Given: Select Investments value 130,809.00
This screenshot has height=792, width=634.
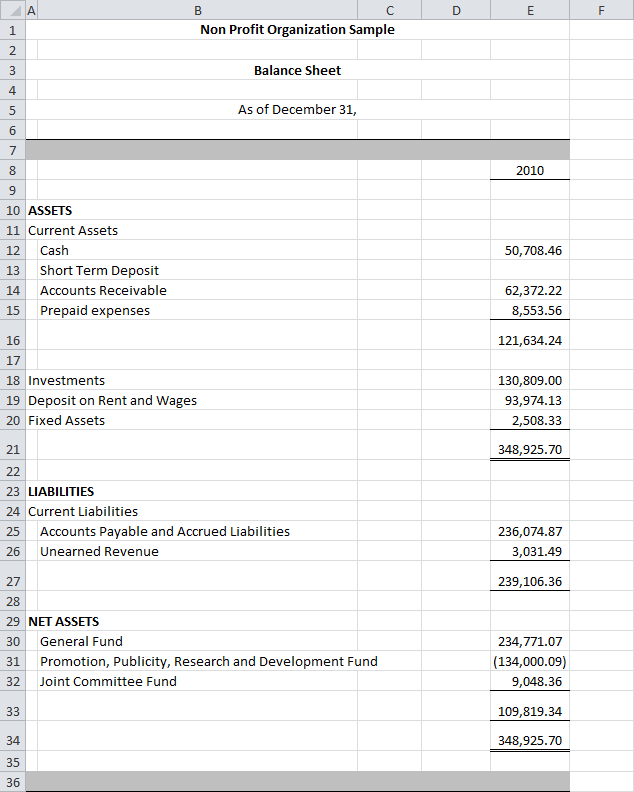Looking at the screenshot, I should (x=530, y=380).
